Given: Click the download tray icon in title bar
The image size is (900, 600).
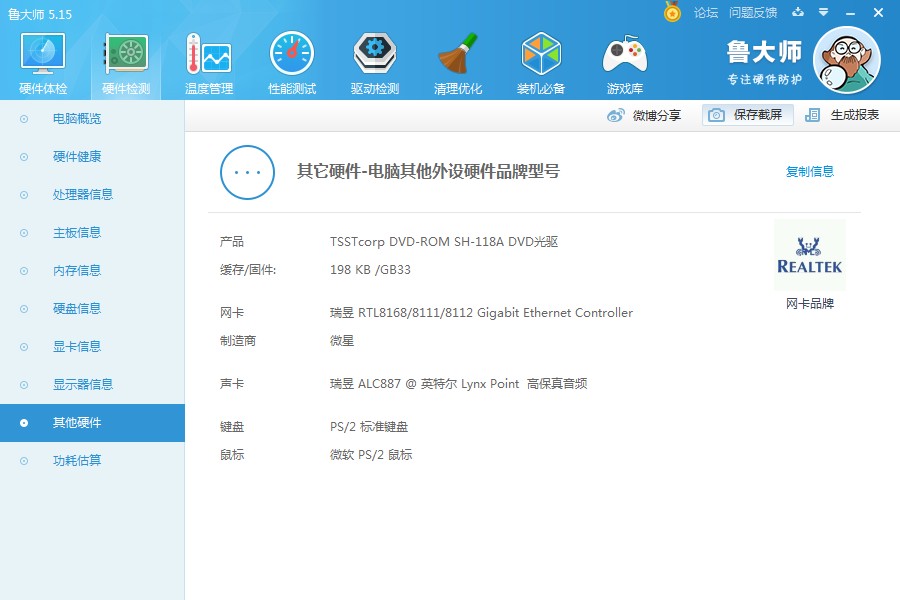Looking at the screenshot, I should pos(798,12).
